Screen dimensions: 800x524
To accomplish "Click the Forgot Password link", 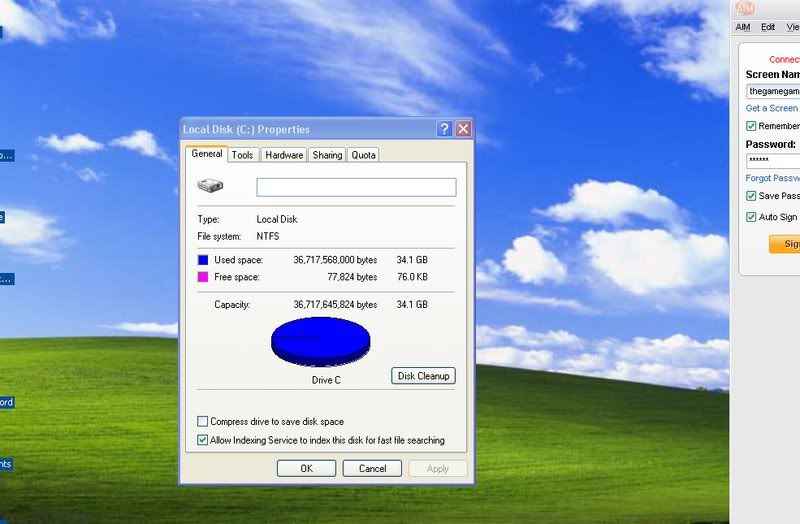I will pos(772,178).
